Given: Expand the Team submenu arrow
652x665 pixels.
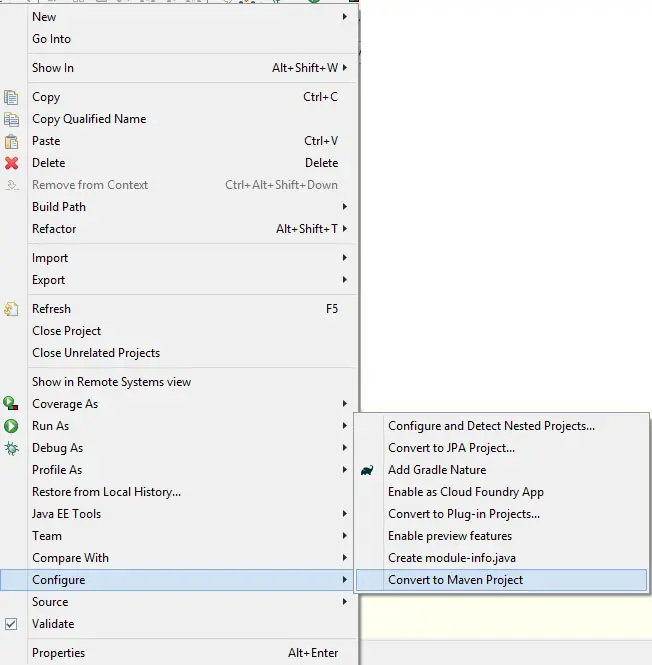Looking at the screenshot, I should coord(345,536).
